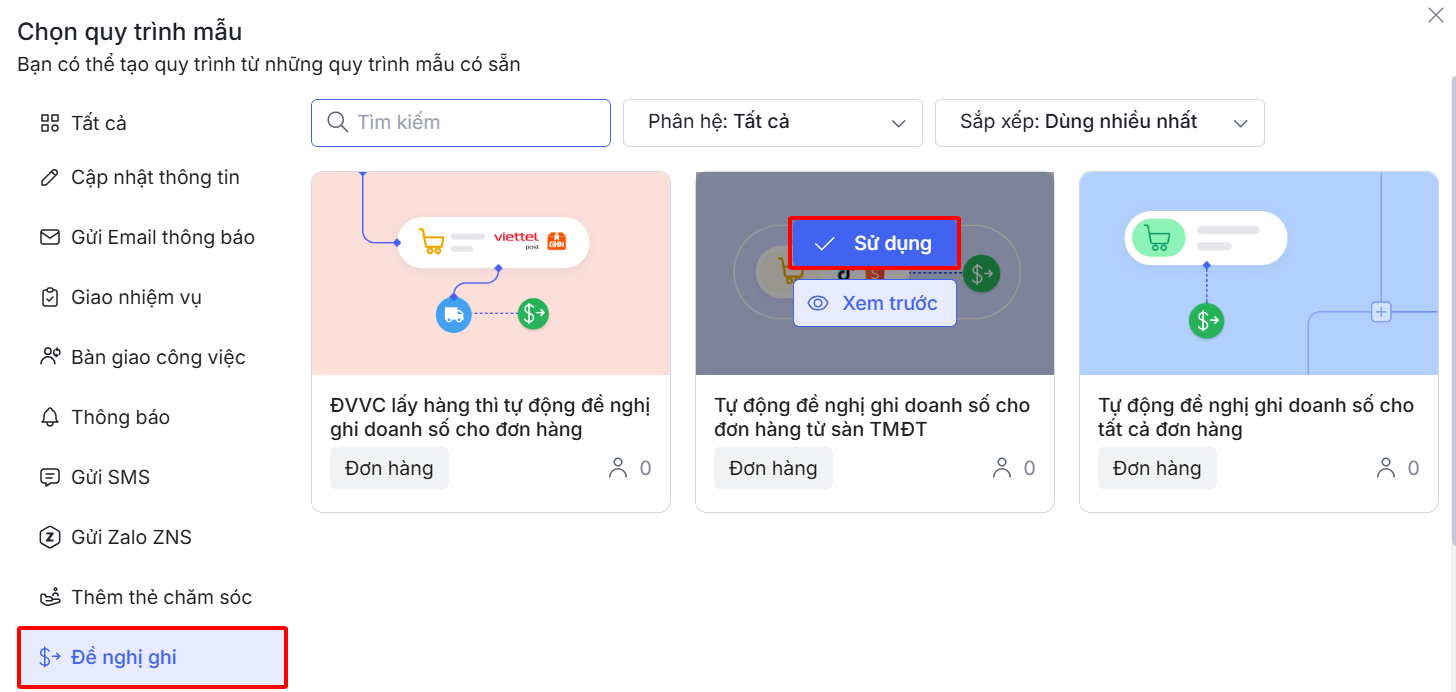Open the Phân hệ filter dropdown

coord(772,123)
